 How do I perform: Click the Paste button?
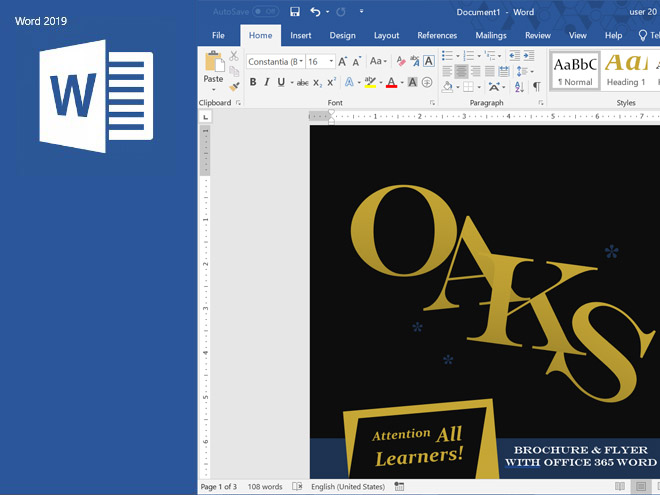[213, 68]
